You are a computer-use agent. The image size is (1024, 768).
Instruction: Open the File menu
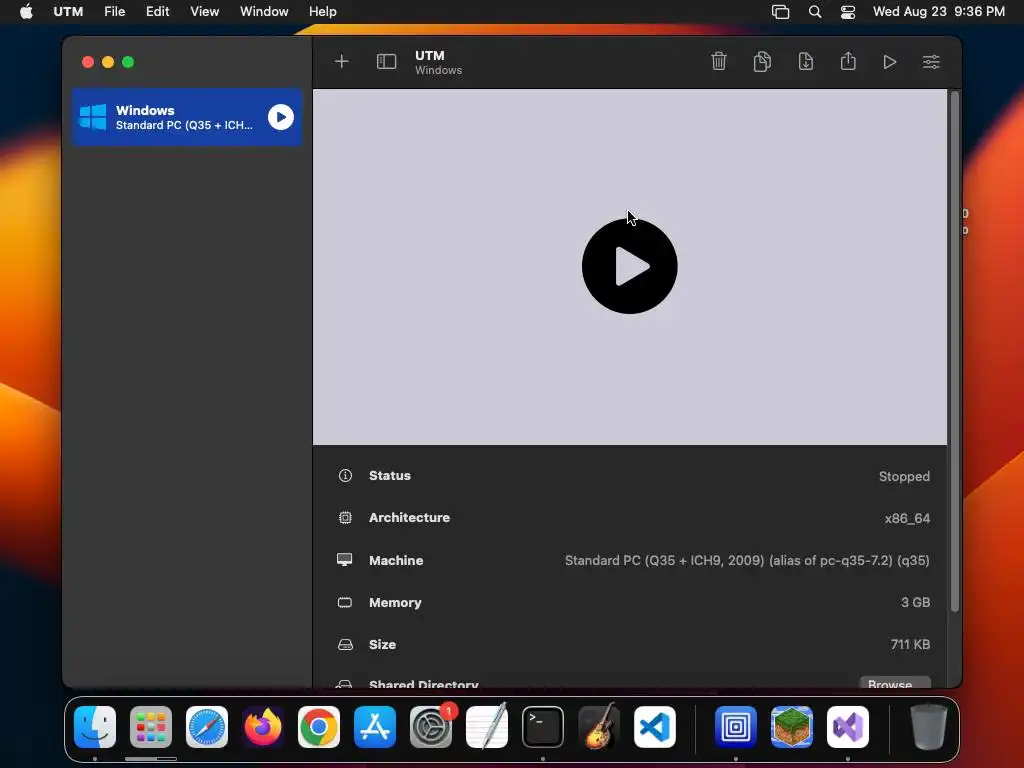pos(114,12)
